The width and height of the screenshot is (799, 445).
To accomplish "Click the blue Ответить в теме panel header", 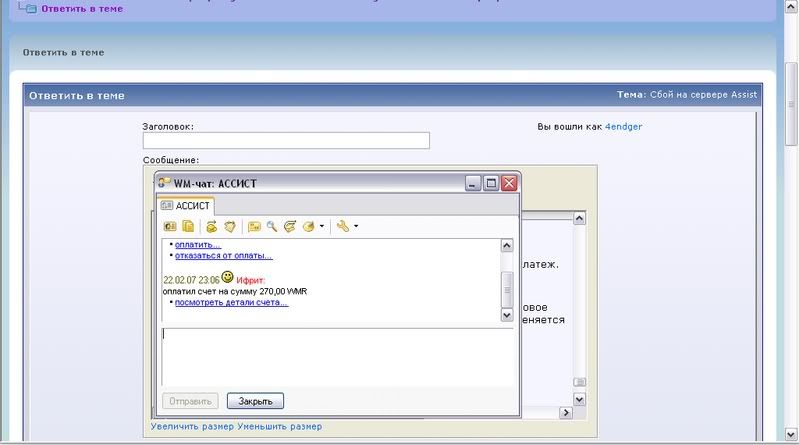I will (393, 95).
